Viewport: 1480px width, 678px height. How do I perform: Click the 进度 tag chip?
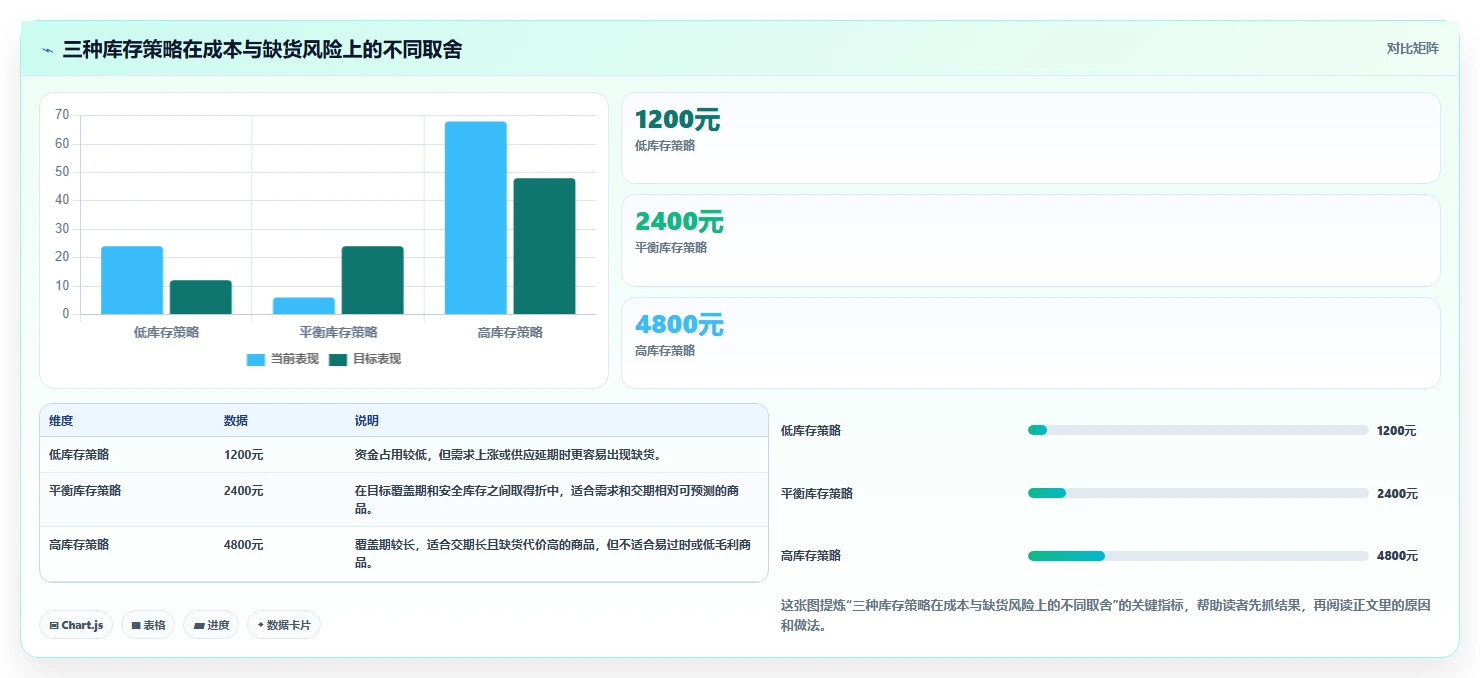point(211,625)
